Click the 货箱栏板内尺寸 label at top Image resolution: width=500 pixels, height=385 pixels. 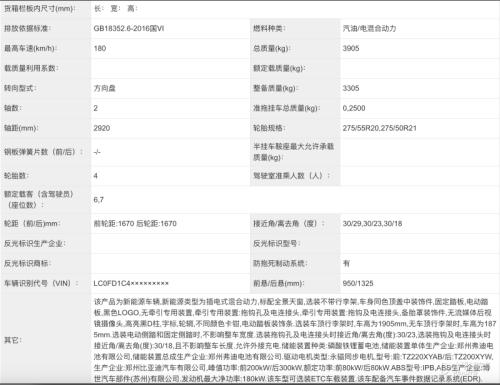click(39, 9)
